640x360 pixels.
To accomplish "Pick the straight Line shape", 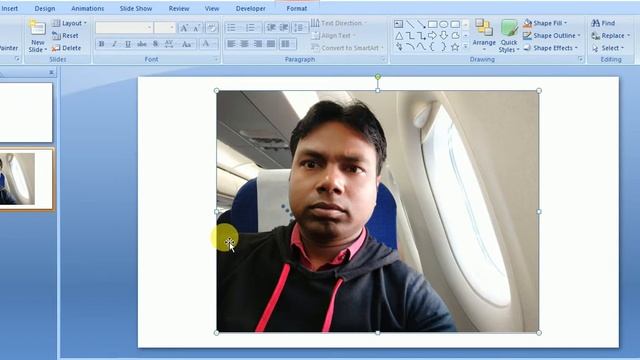I will 410,24.
